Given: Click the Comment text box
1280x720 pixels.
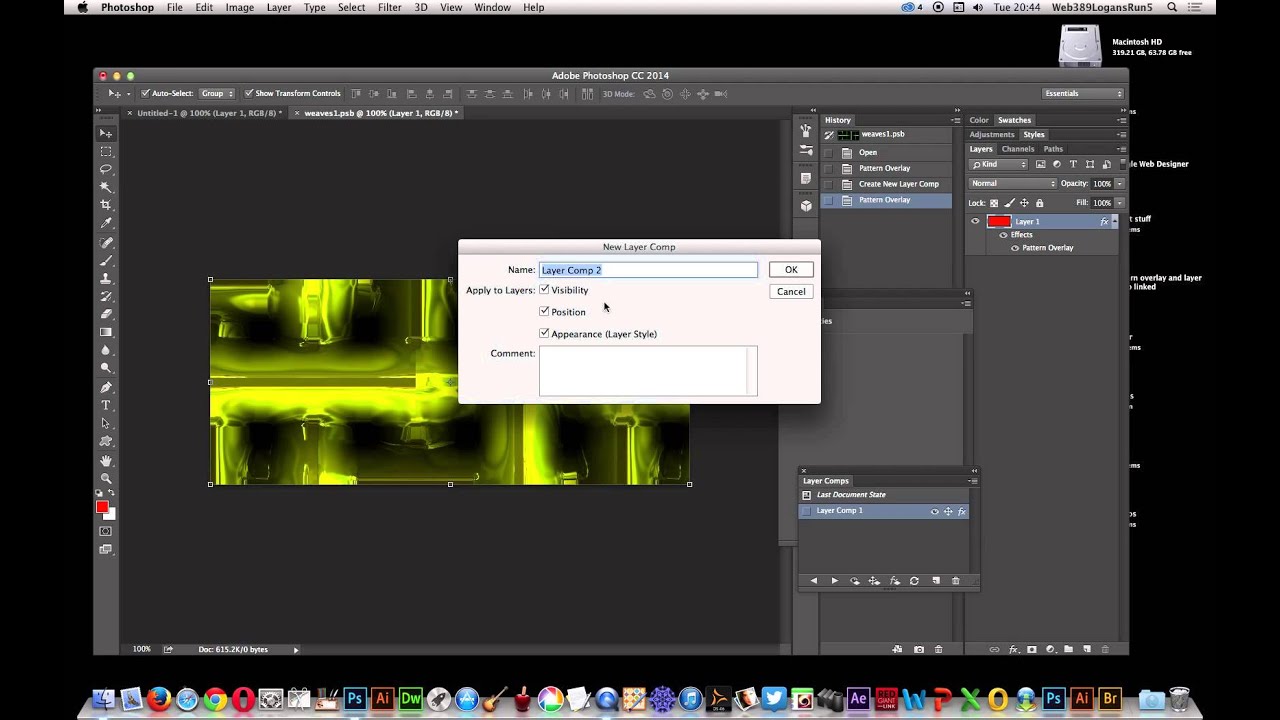Looking at the screenshot, I should point(648,371).
